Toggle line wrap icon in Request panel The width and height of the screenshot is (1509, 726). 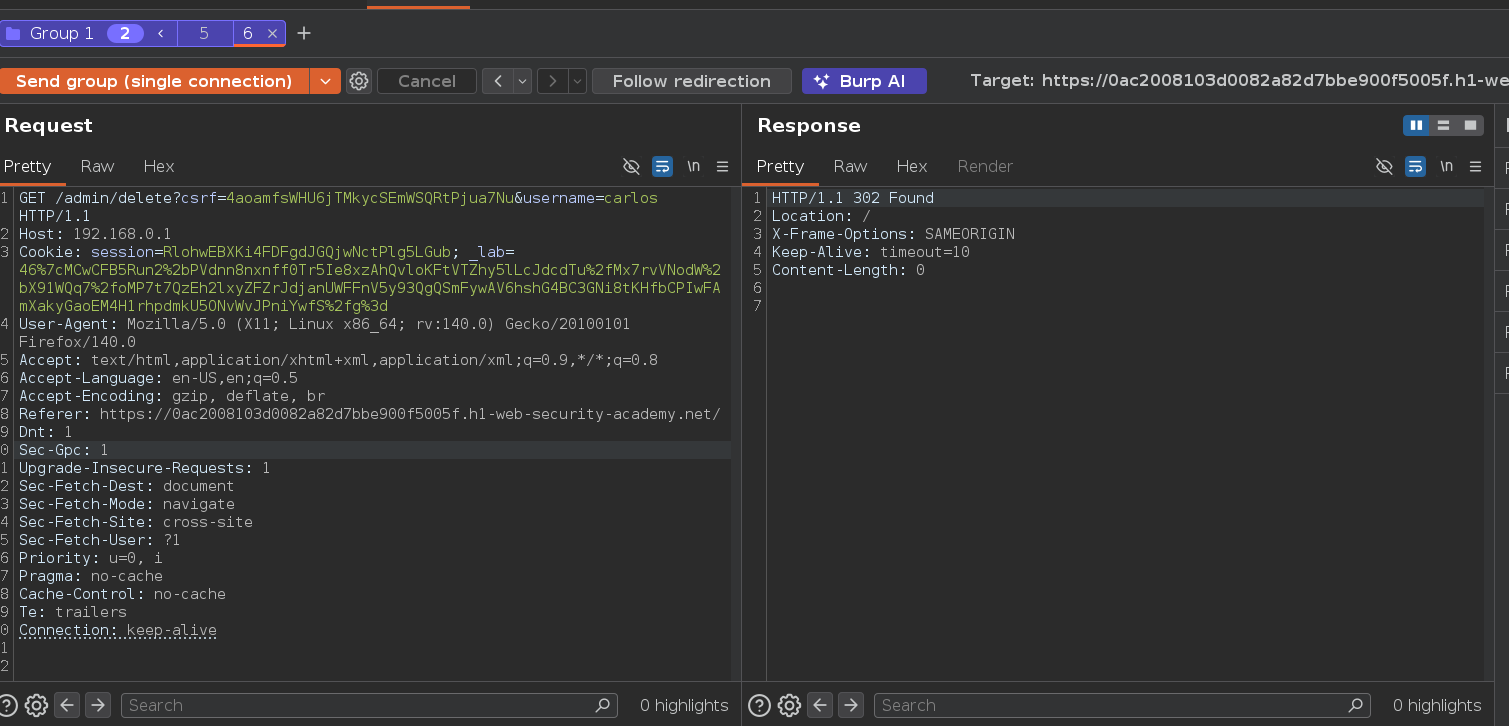pyautogui.click(x=662, y=166)
